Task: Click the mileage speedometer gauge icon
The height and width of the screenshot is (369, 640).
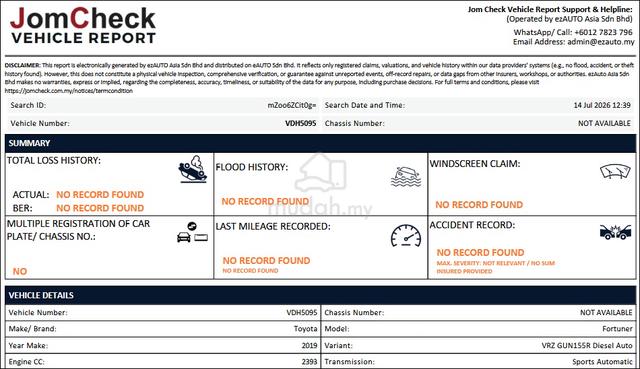Action: click(x=406, y=236)
